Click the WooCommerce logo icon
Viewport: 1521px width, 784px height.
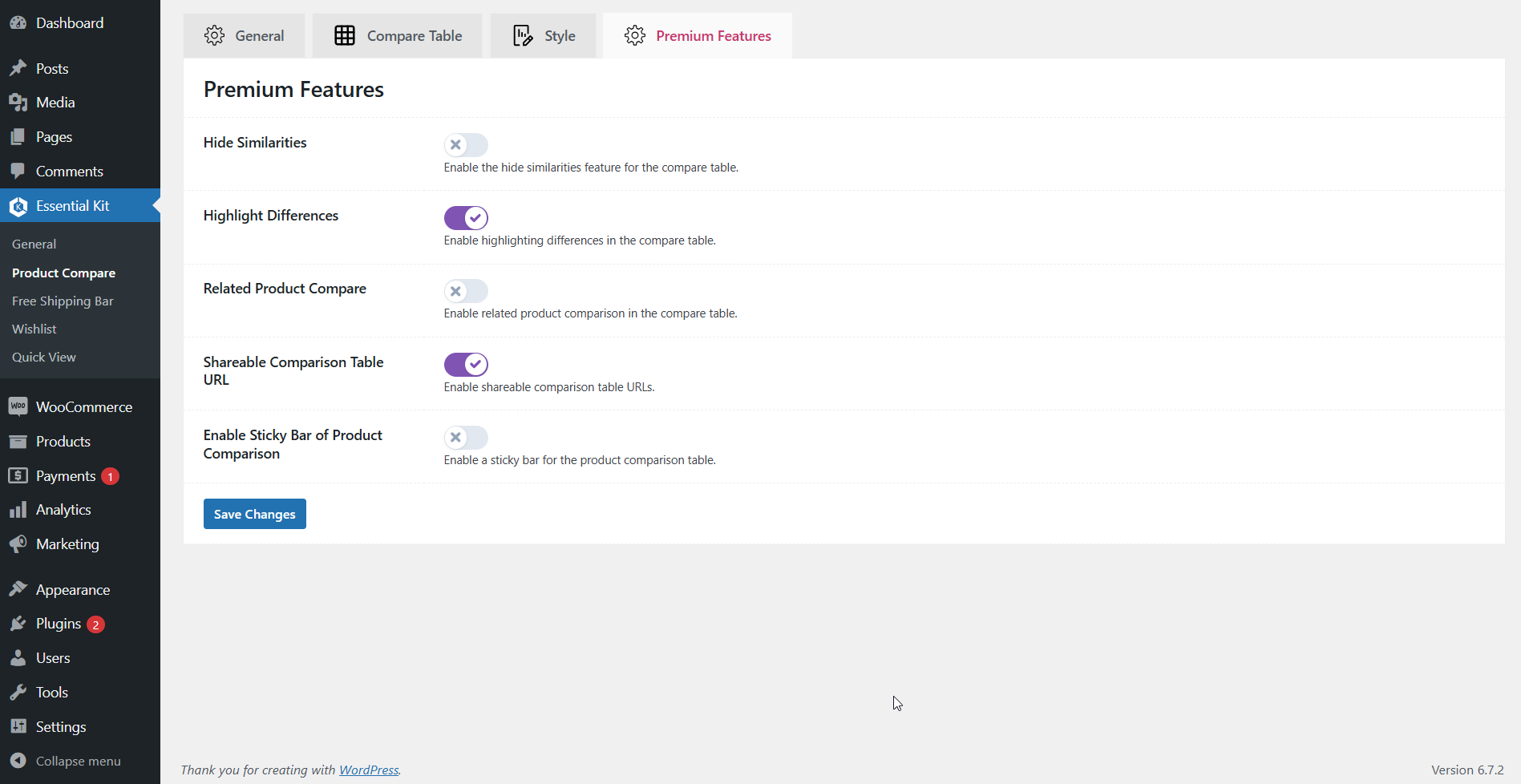tap(18, 407)
